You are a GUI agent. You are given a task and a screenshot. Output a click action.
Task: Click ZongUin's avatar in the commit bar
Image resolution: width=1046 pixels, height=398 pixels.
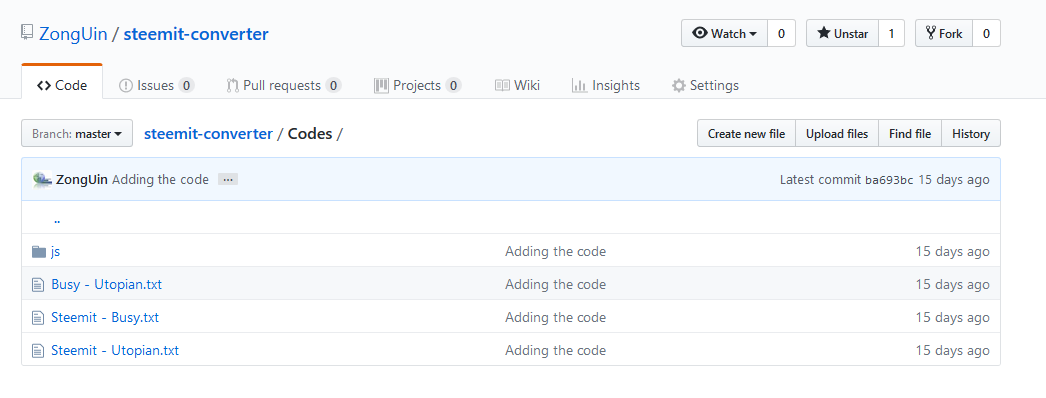[42, 179]
